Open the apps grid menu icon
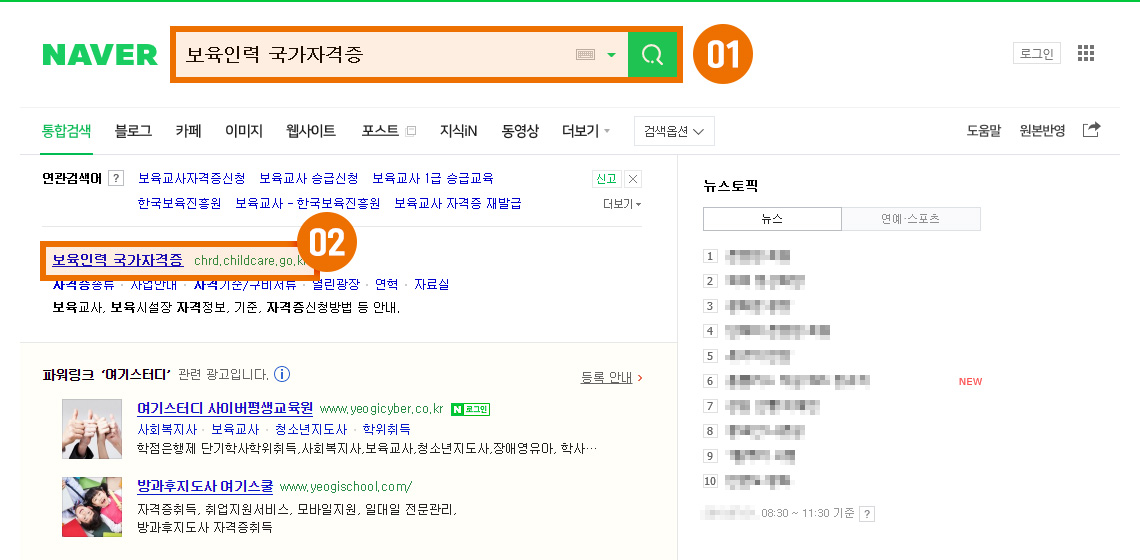This screenshot has height=560, width=1140. [x=1086, y=53]
